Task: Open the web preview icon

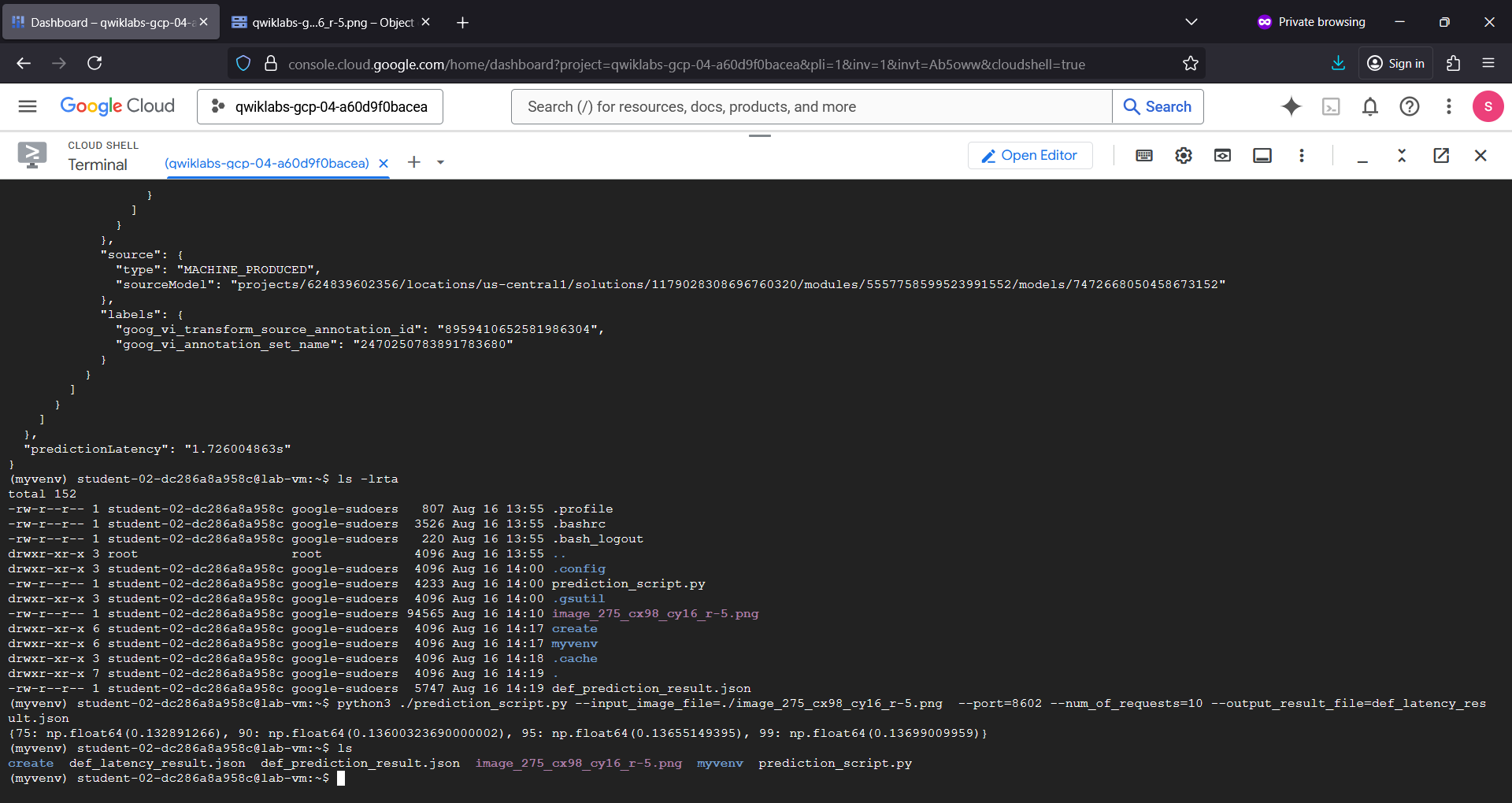Action: (x=1223, y=155)
